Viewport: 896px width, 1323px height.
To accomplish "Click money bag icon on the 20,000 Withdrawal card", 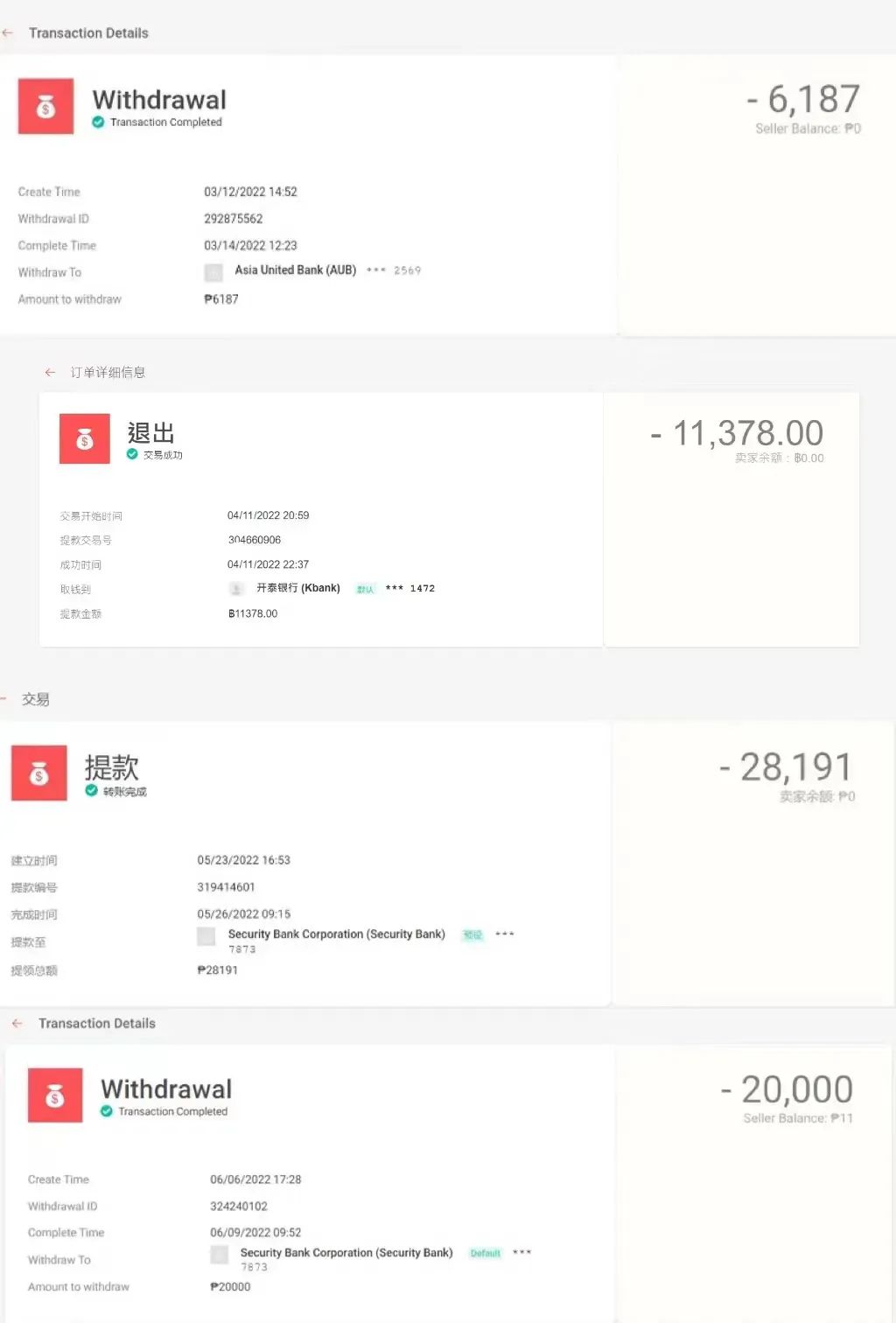I will (54, 1096).
